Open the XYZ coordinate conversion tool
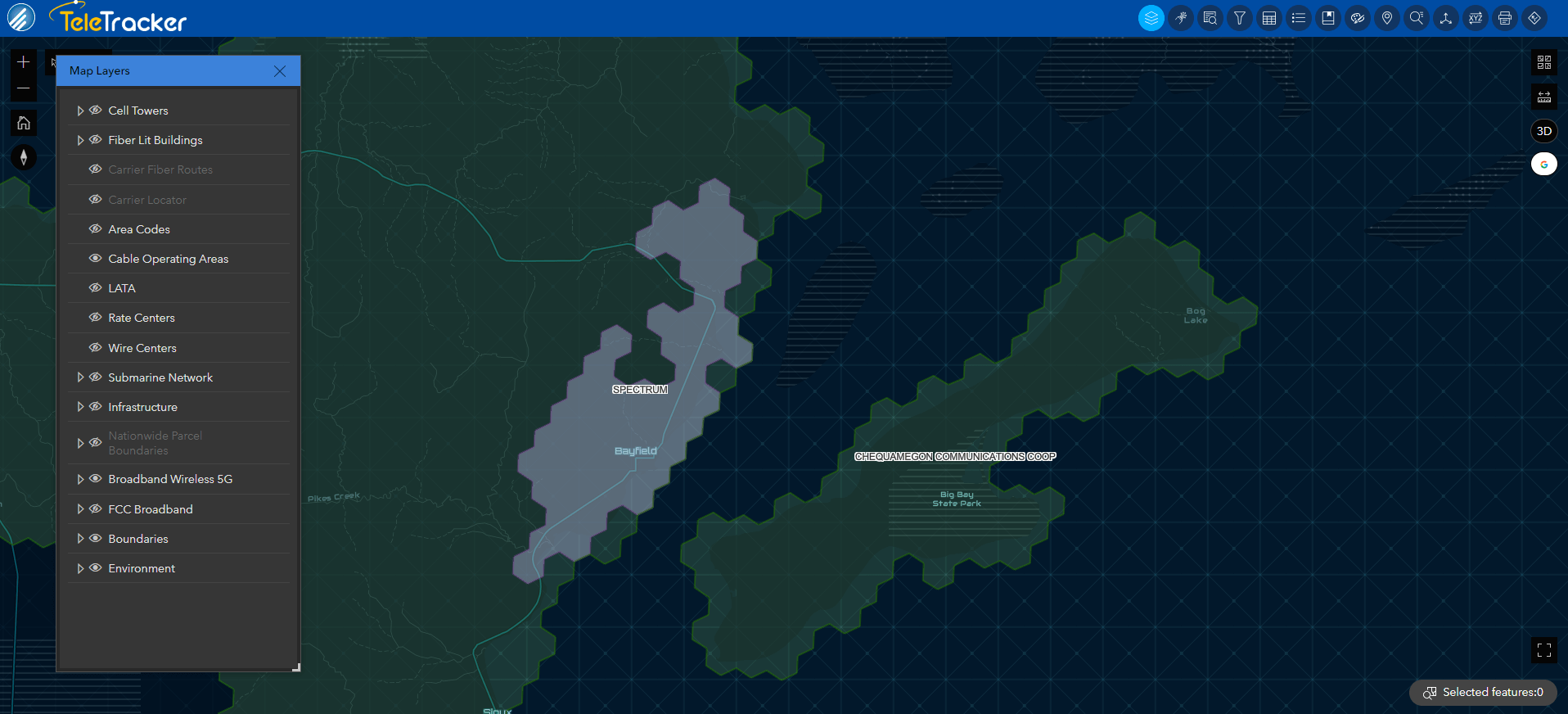This screenshot has width=1568, height=714. (x=1476, y=18)
